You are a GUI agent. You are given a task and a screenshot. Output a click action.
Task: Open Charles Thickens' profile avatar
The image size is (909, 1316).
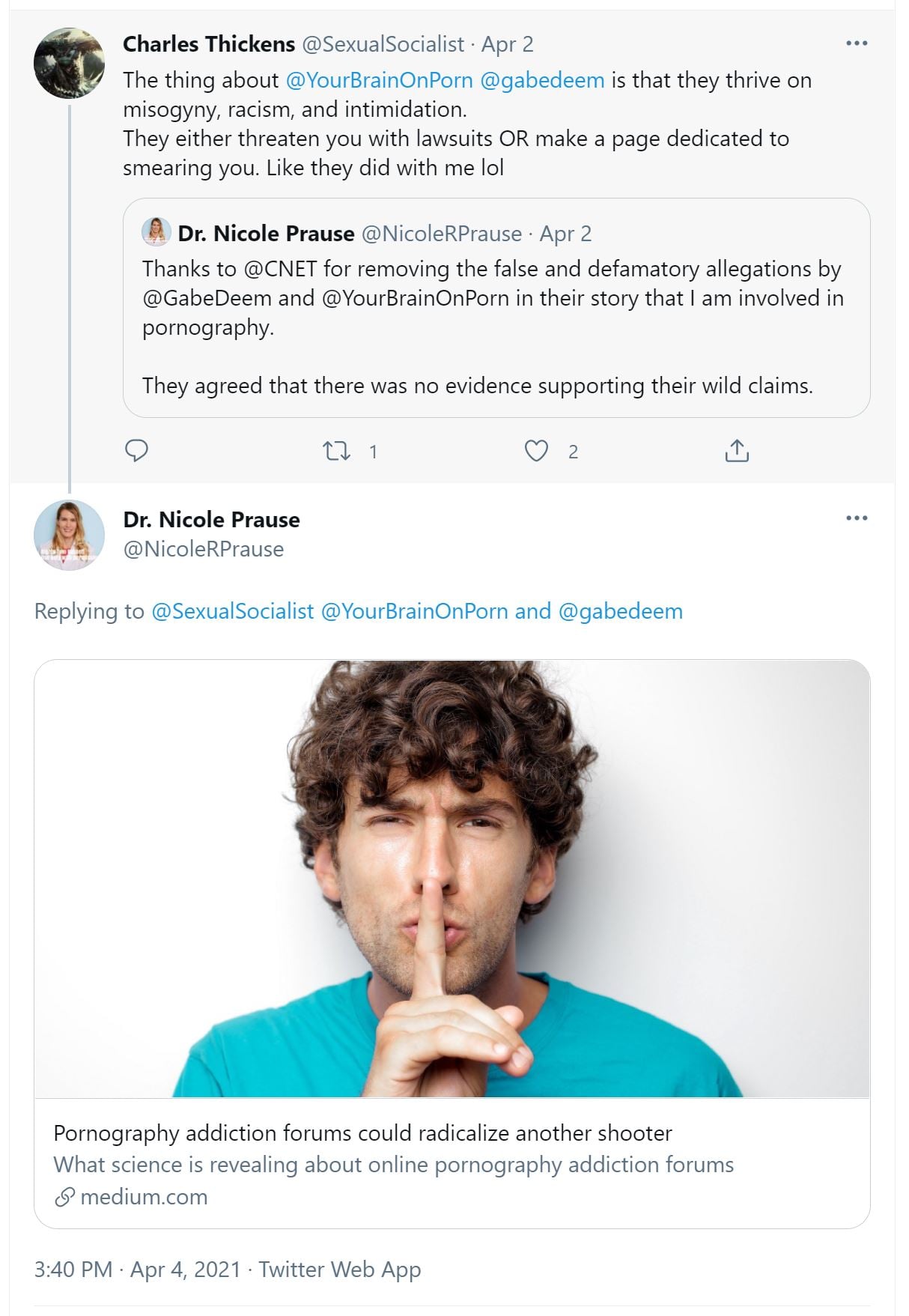69,64
